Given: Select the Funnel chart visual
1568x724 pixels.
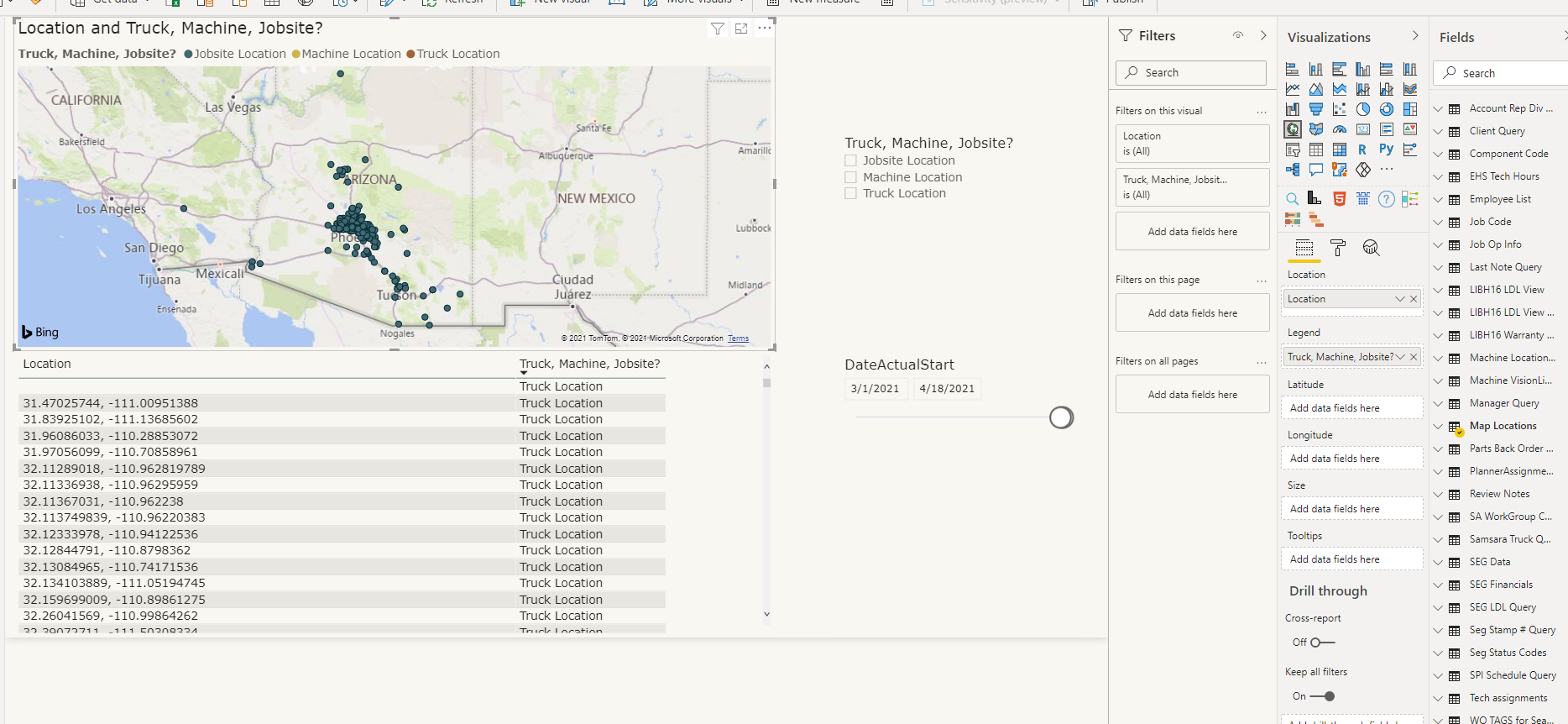Looking at the screenshot, I should (1316, 109).
